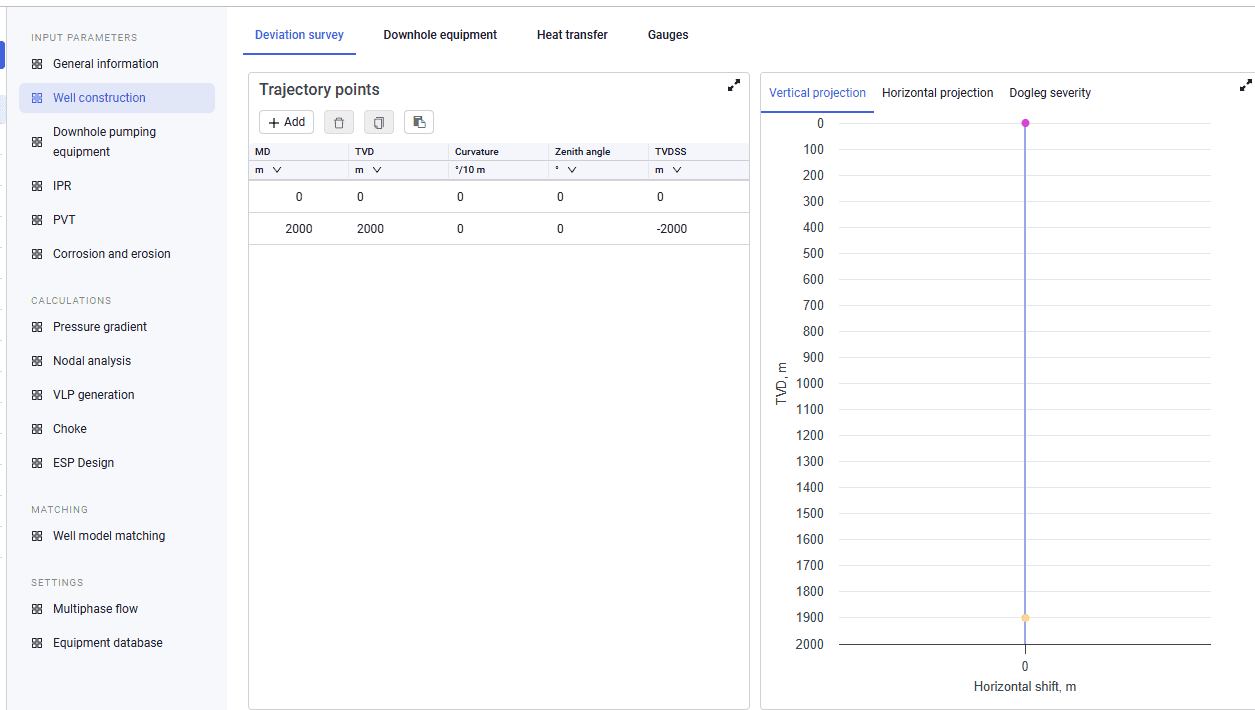Open the TVD column unit dropdown
1255x710 pixels.
point(369,170)
